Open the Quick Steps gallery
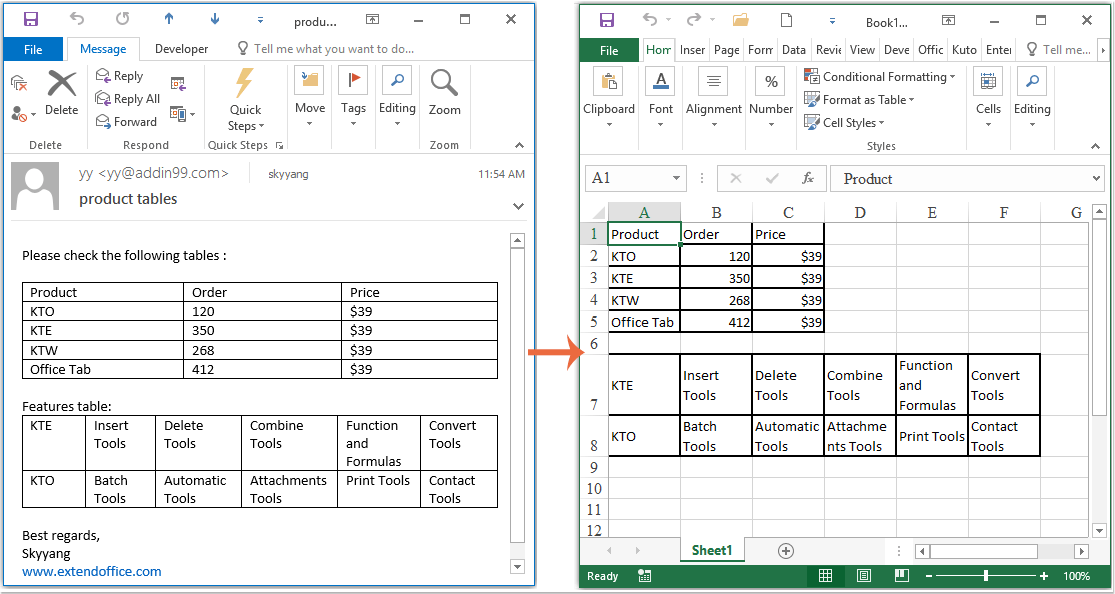 [245, 101]
